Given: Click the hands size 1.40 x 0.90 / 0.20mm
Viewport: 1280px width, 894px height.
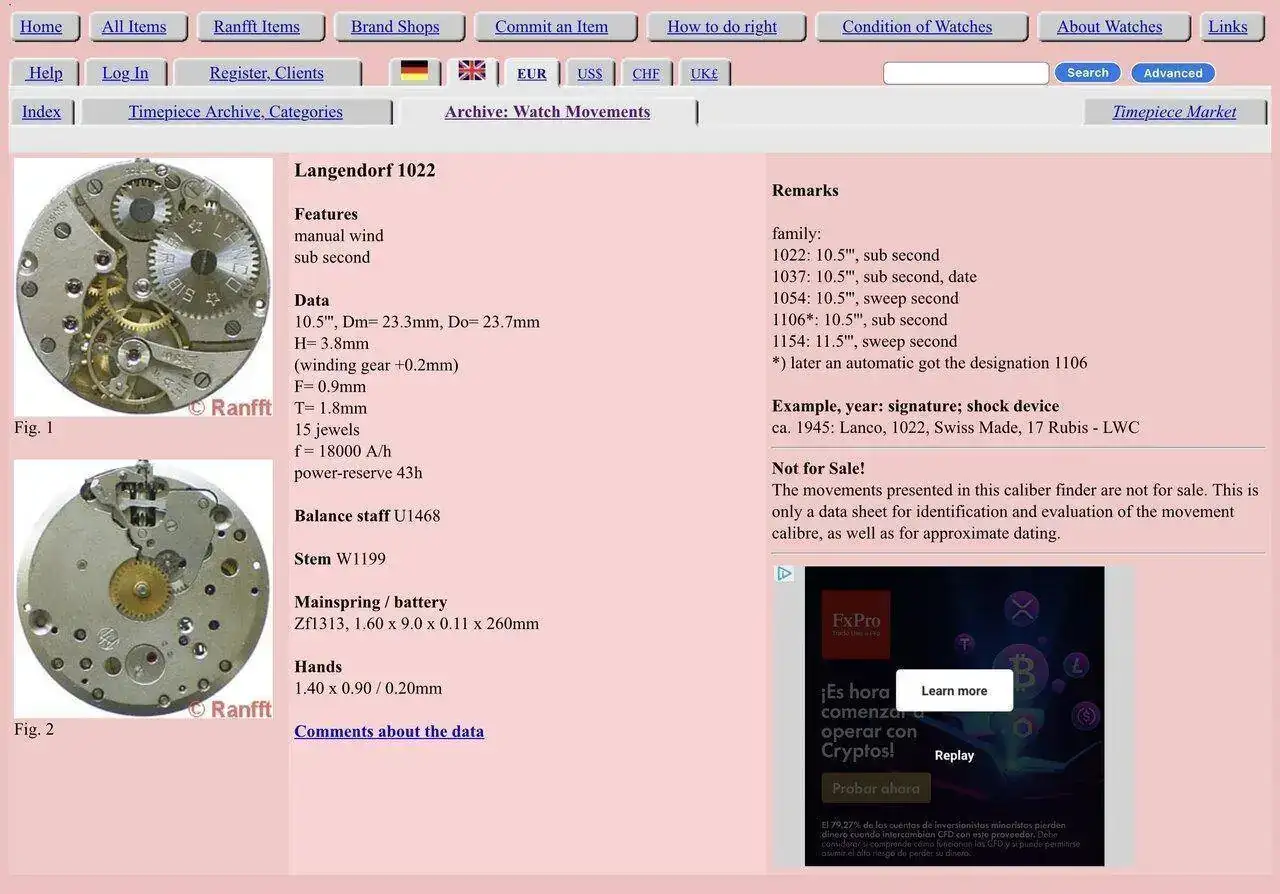Looking at the screenshot, I should click(x=368, y=688).
